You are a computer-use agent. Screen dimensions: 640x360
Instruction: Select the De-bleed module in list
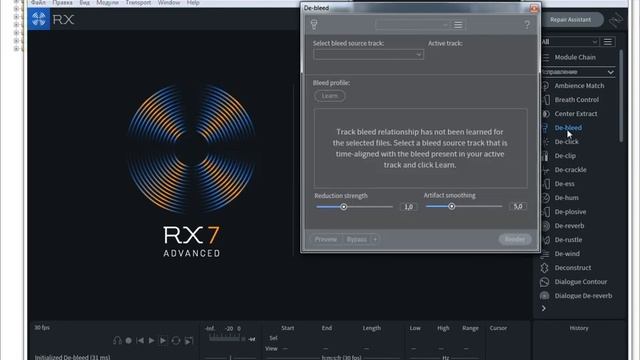(x=568, y=128)
